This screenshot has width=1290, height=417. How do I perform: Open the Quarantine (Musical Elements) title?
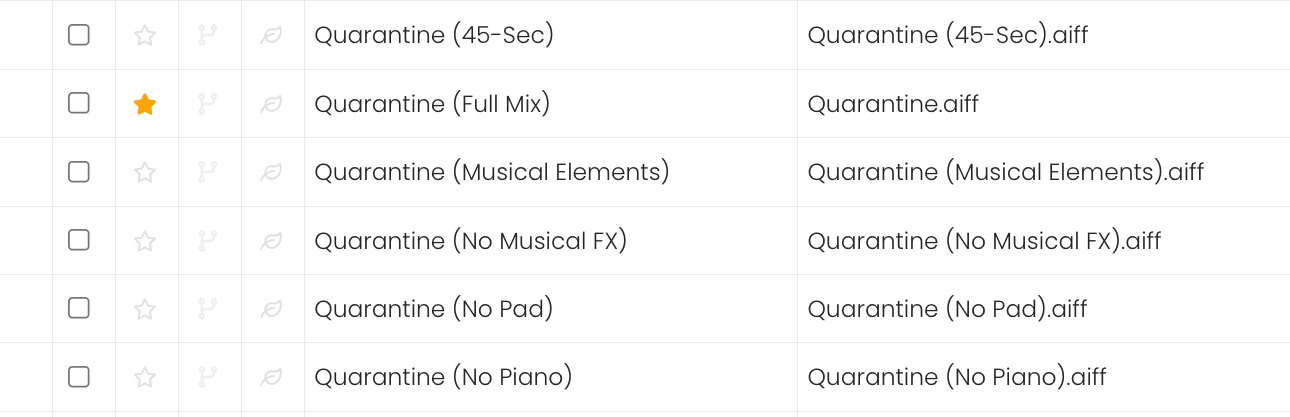(492, 172)
